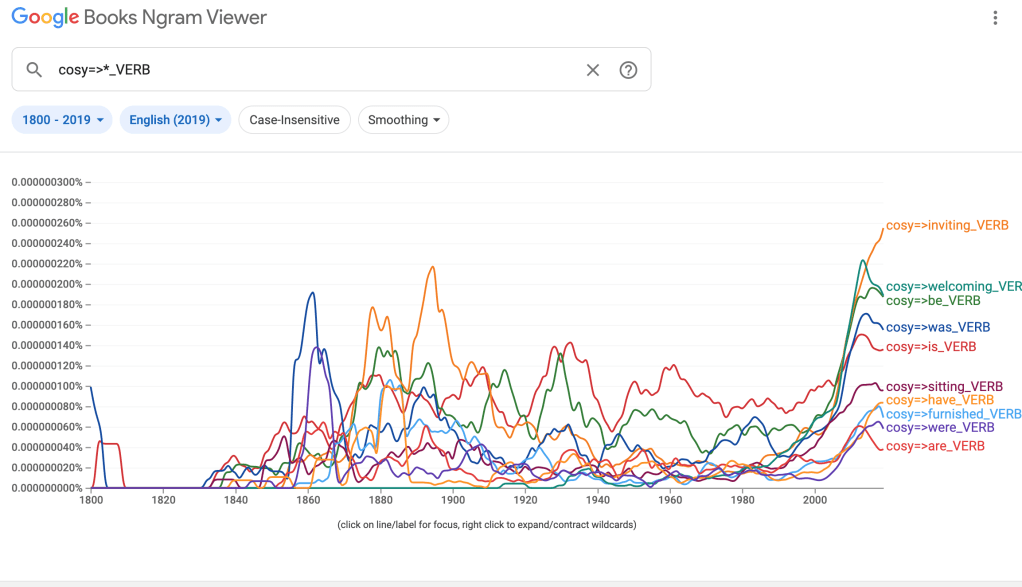
Task: Select the cosy=>welcoming_VERB legend label
Action: (953, 287)
